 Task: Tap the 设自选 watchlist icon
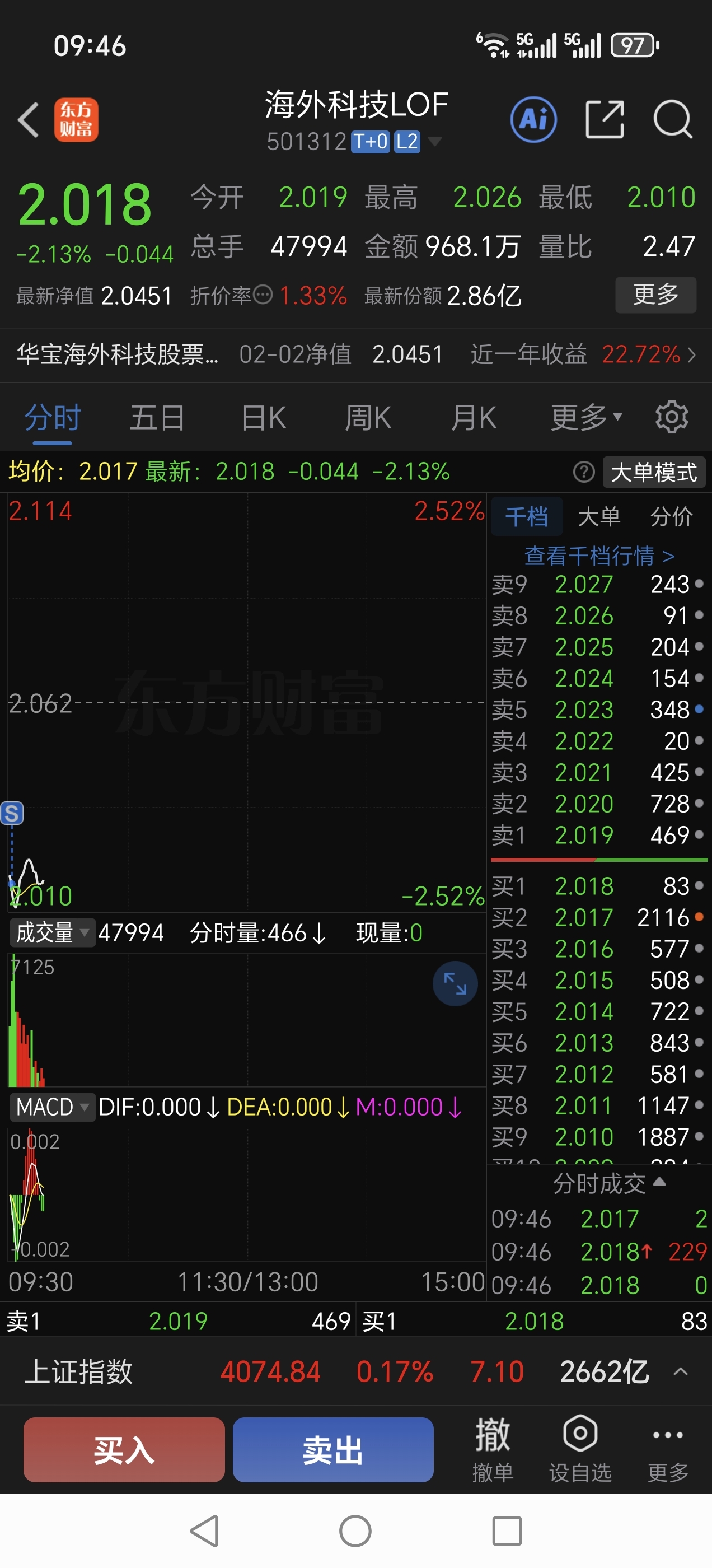580,1450
